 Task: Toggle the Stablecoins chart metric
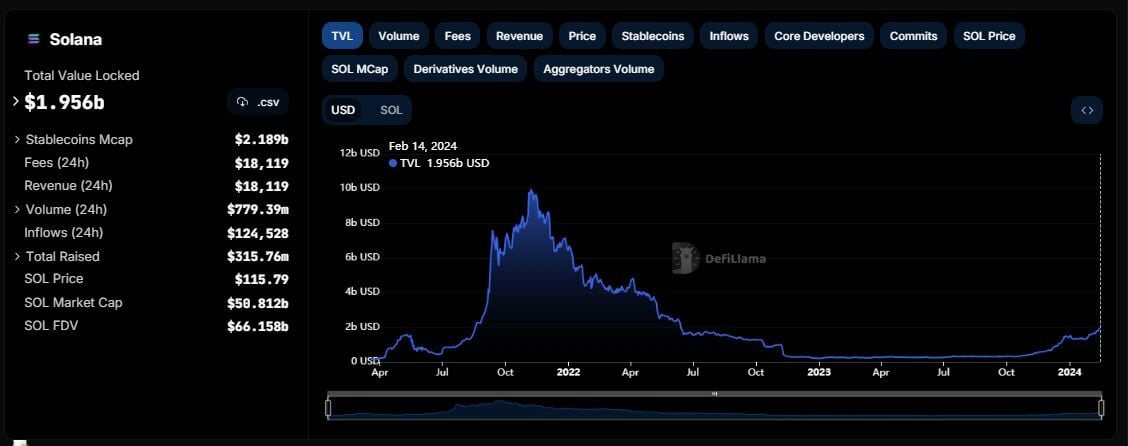tap(652, 36)
